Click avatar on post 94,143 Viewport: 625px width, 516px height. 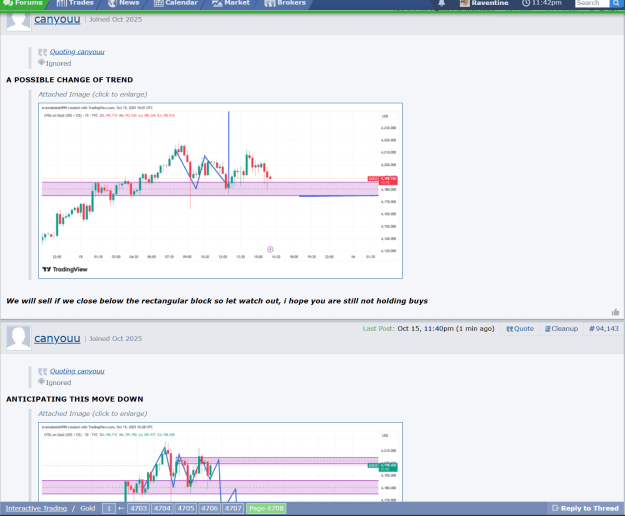click(18, 338)
